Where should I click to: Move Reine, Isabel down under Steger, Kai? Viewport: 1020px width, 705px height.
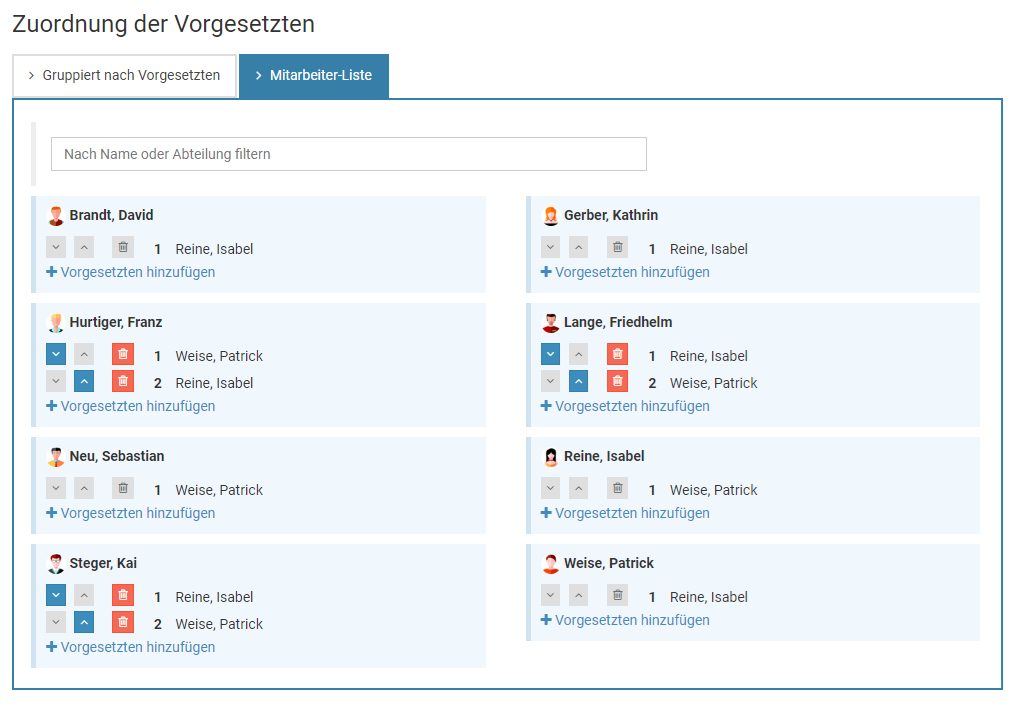pos(56,596)
